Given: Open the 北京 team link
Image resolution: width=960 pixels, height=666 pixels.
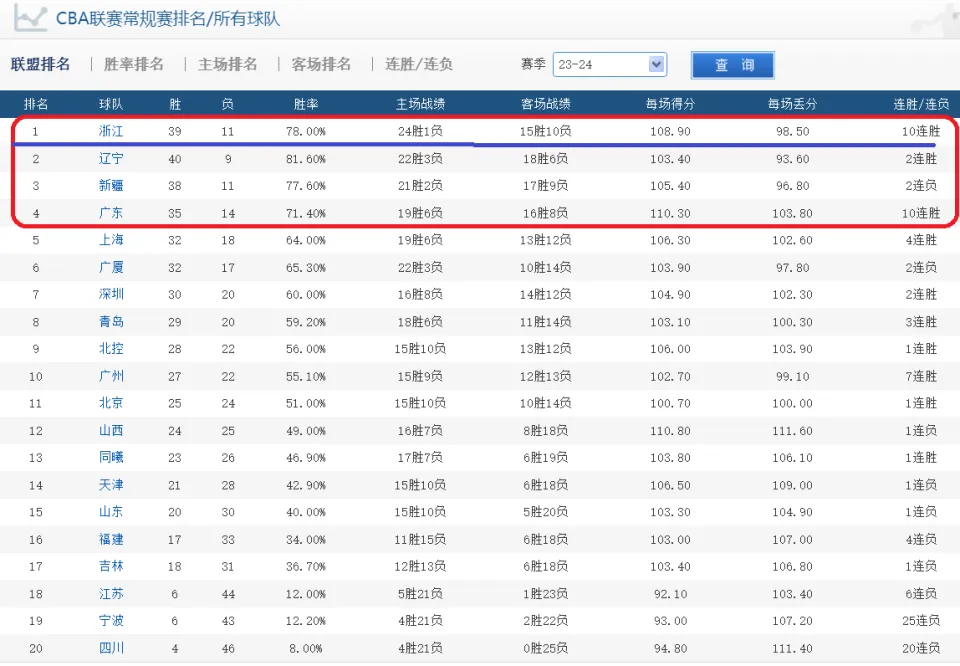Looking at the screenshot, I should click(x=111, y=403).
